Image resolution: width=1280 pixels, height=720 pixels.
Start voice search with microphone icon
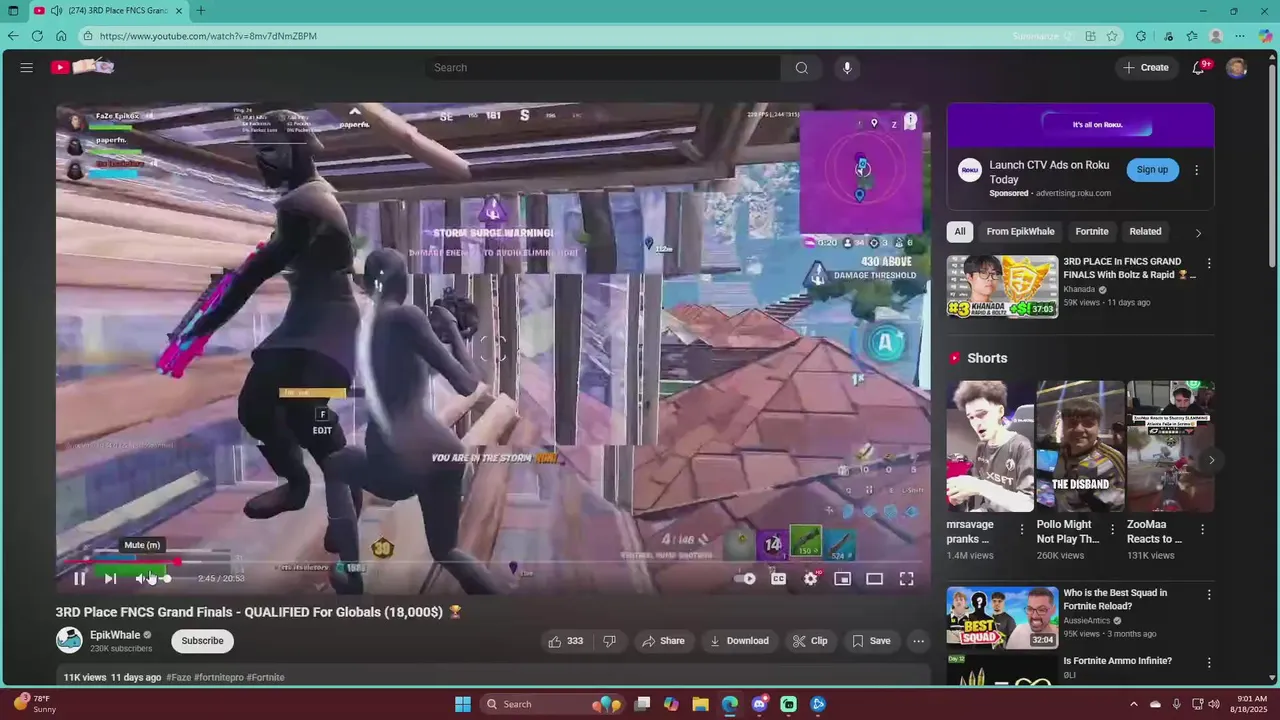[847, 67]
